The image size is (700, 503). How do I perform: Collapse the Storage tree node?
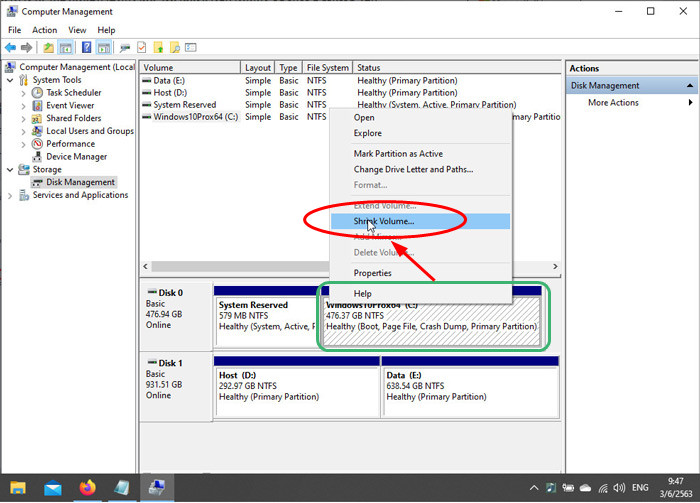click(x=10, y=170)
